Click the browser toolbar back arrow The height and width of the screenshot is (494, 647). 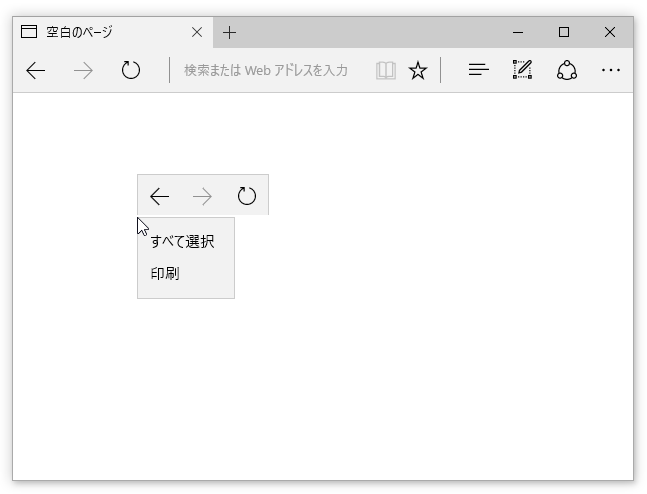[35, 71]
